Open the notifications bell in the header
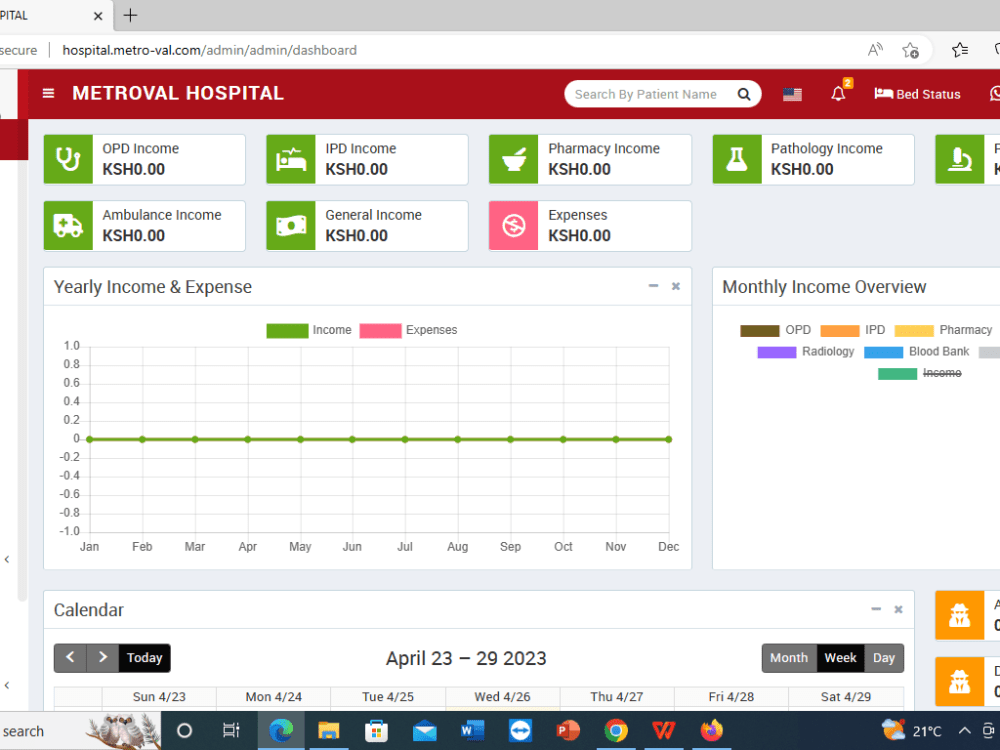Screen dimensions: 1000x750 point(838,93)
